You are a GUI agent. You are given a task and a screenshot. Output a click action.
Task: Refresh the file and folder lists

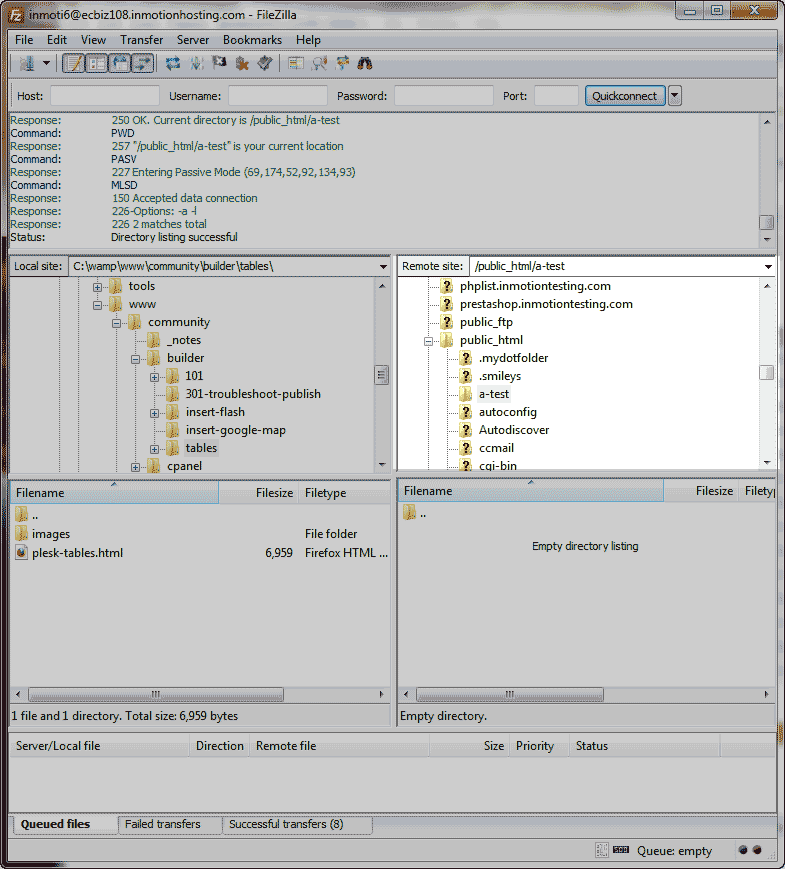pyautogui.click(x=173, y=63)
